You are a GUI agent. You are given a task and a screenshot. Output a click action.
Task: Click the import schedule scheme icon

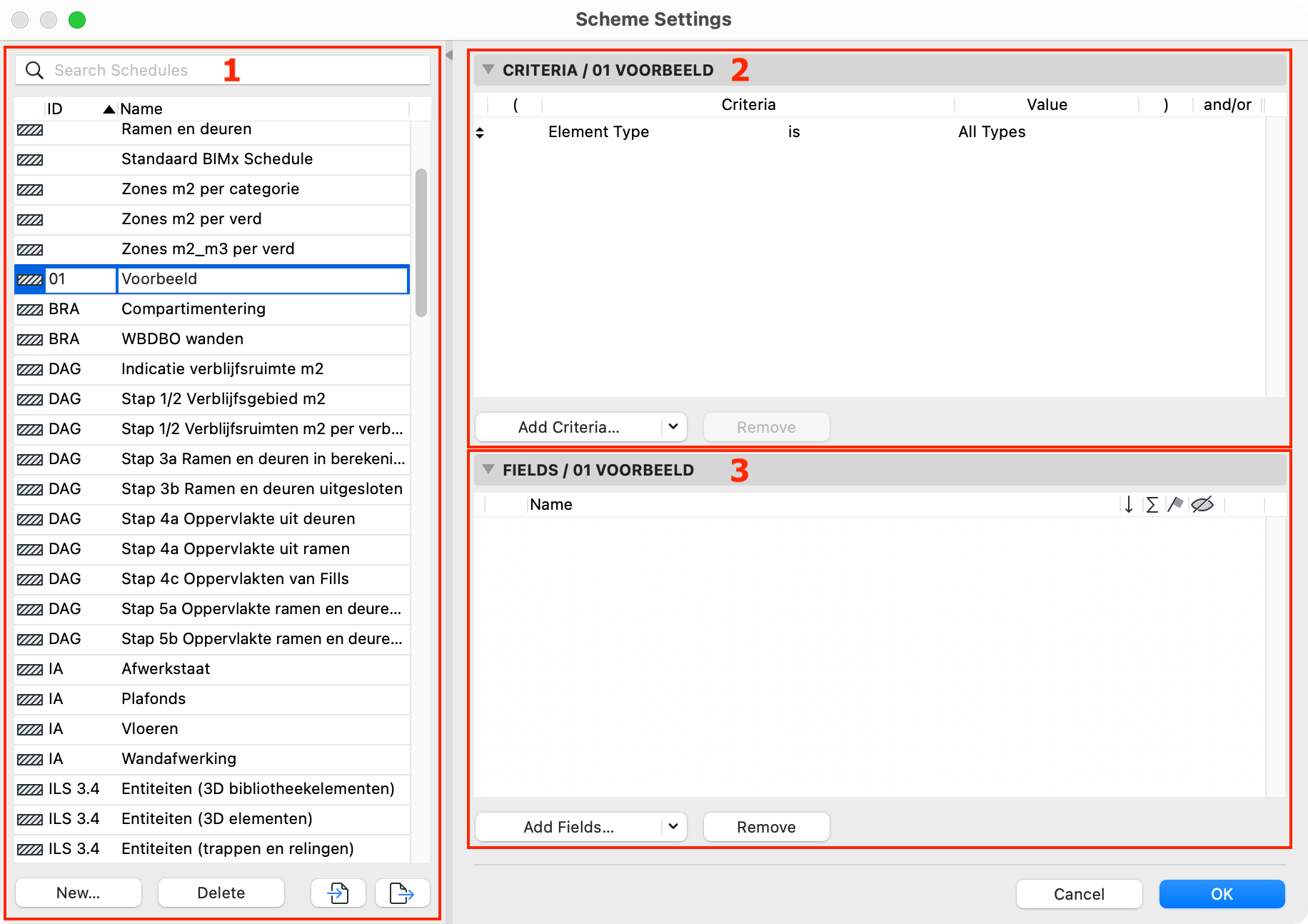[x=338, y=893]
